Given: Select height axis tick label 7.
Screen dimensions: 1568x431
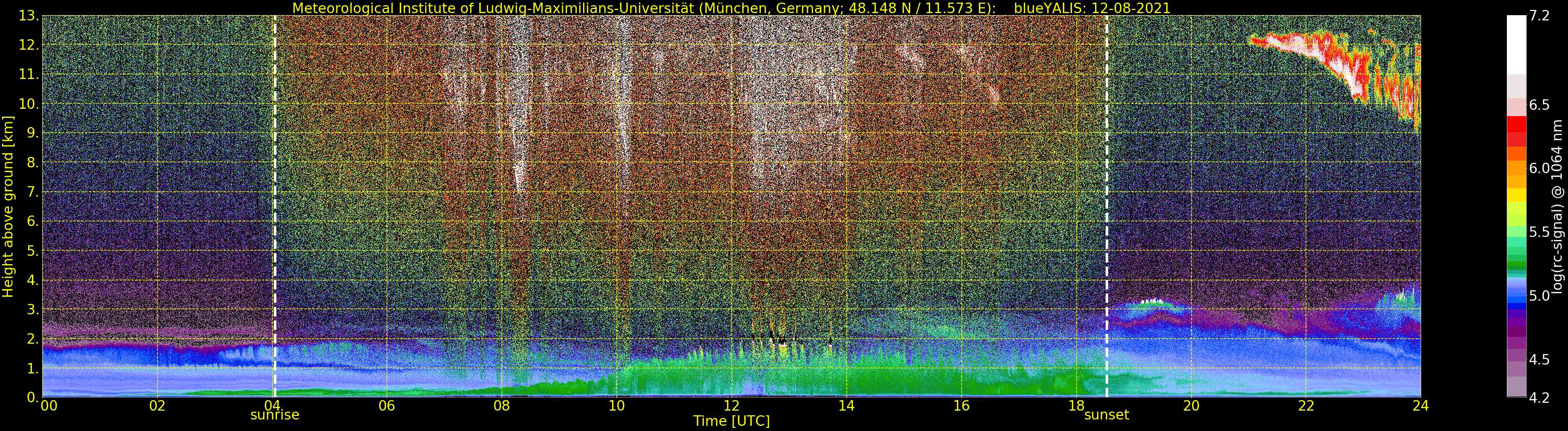Looking at the screenshot, I should 32,192.
